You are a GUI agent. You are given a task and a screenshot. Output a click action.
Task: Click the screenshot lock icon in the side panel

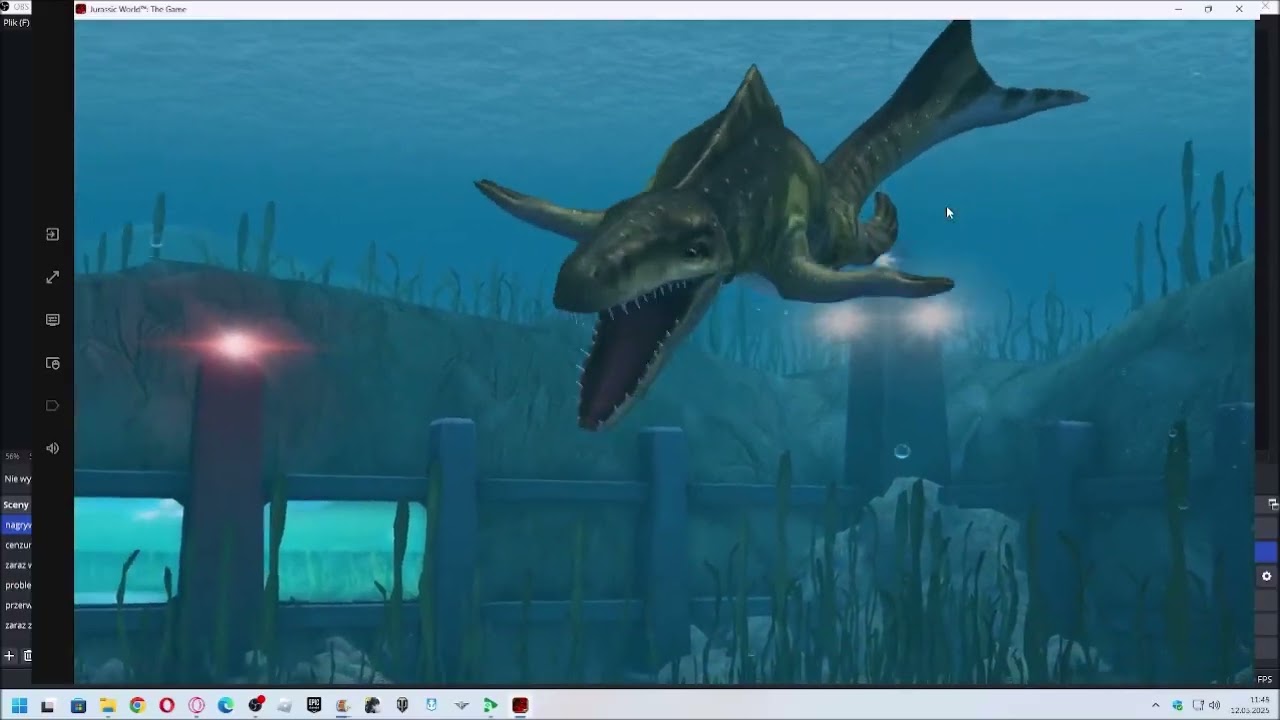coord(53,363)
